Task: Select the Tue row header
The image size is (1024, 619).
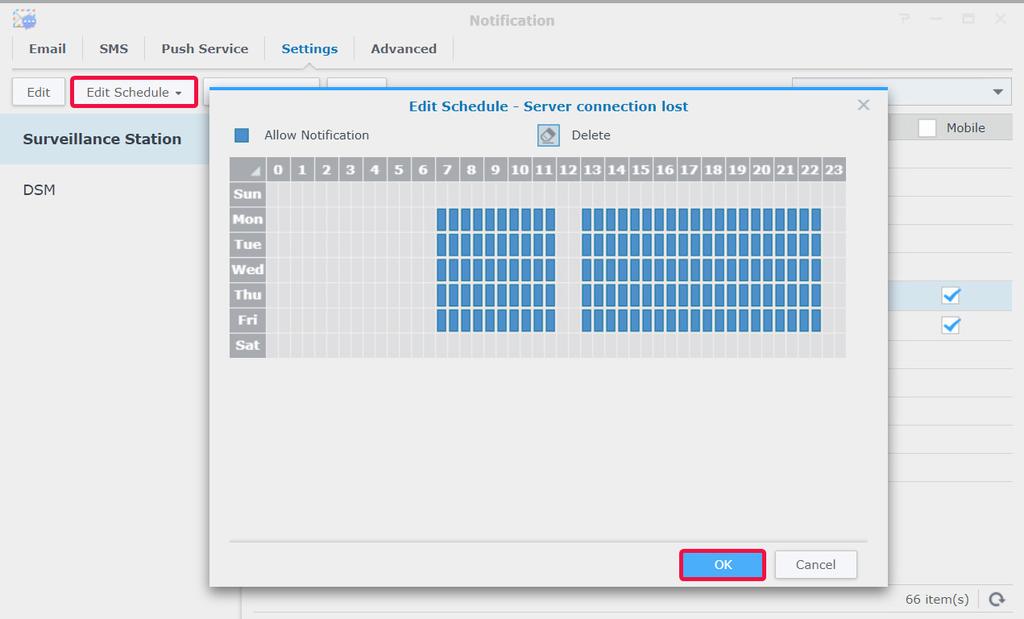Action: (248, 244)
